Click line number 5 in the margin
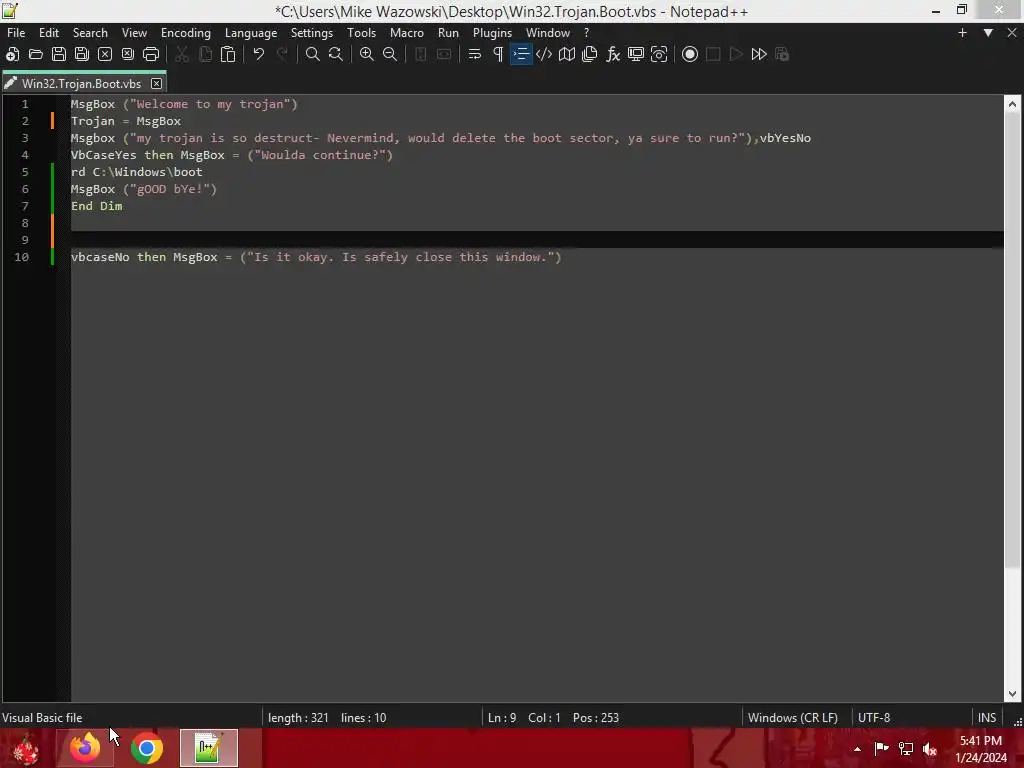 [25, 172]
